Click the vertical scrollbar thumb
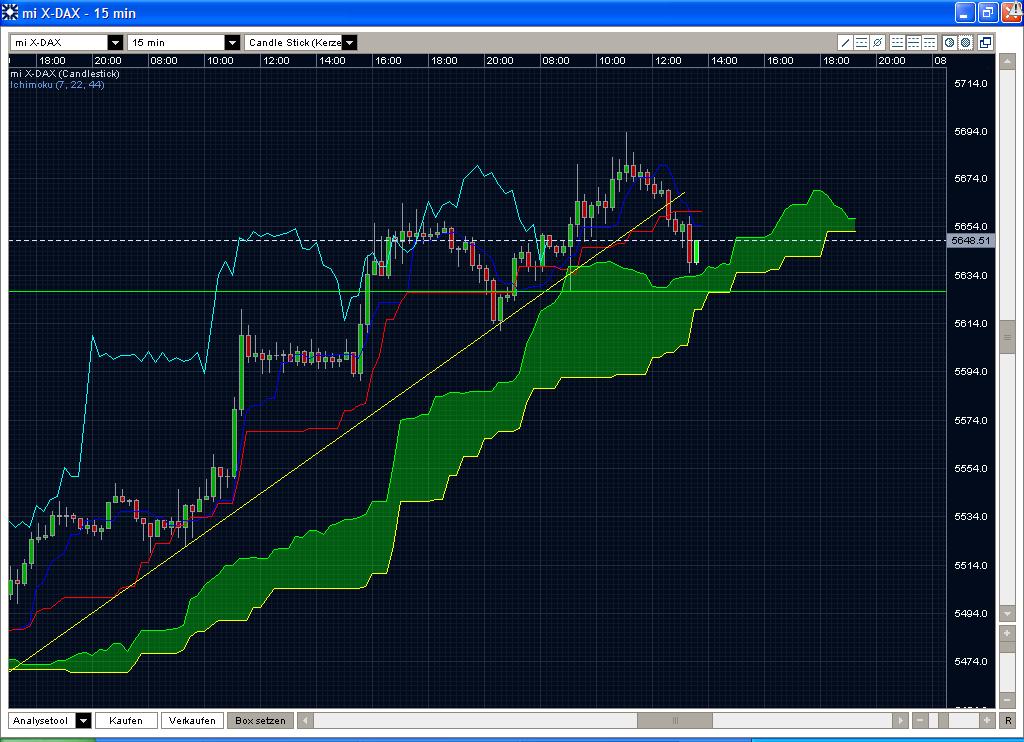 coord(1006,337)
